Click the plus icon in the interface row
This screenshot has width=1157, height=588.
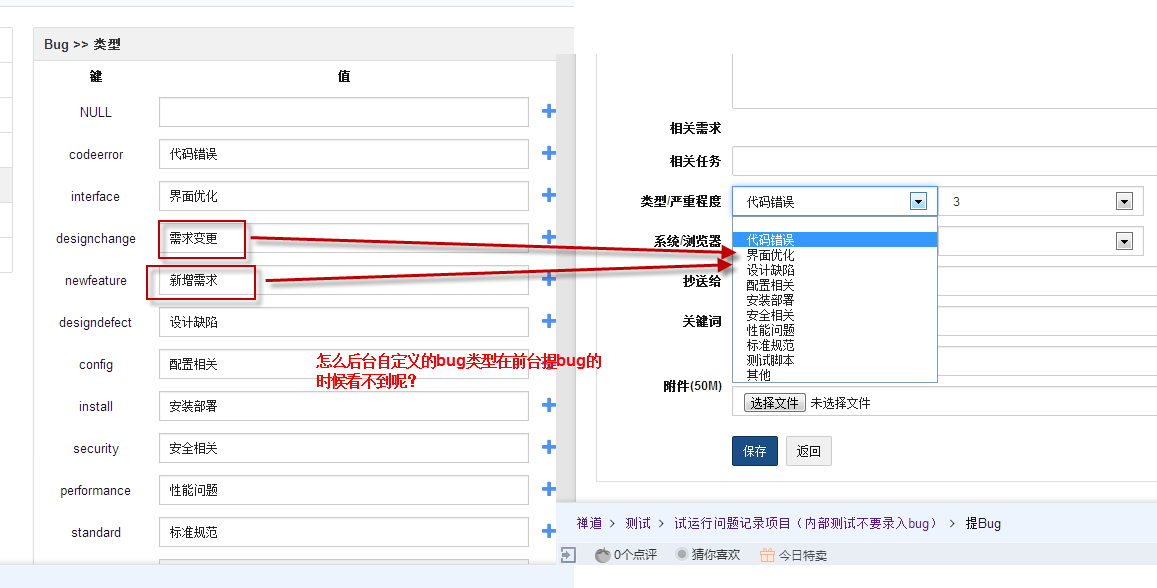(x=548, y=196)
